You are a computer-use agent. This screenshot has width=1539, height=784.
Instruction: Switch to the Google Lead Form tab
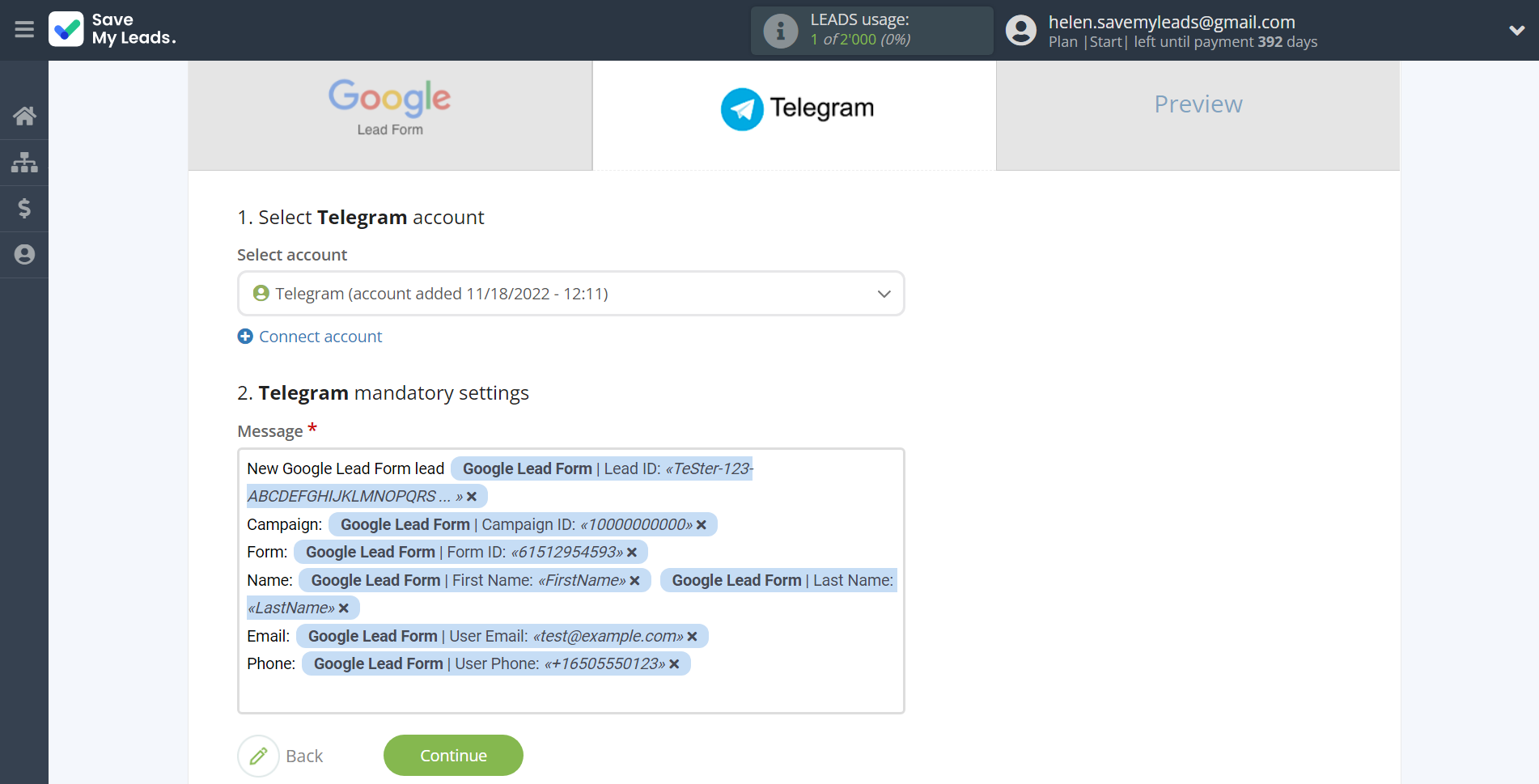pos(390,115)
